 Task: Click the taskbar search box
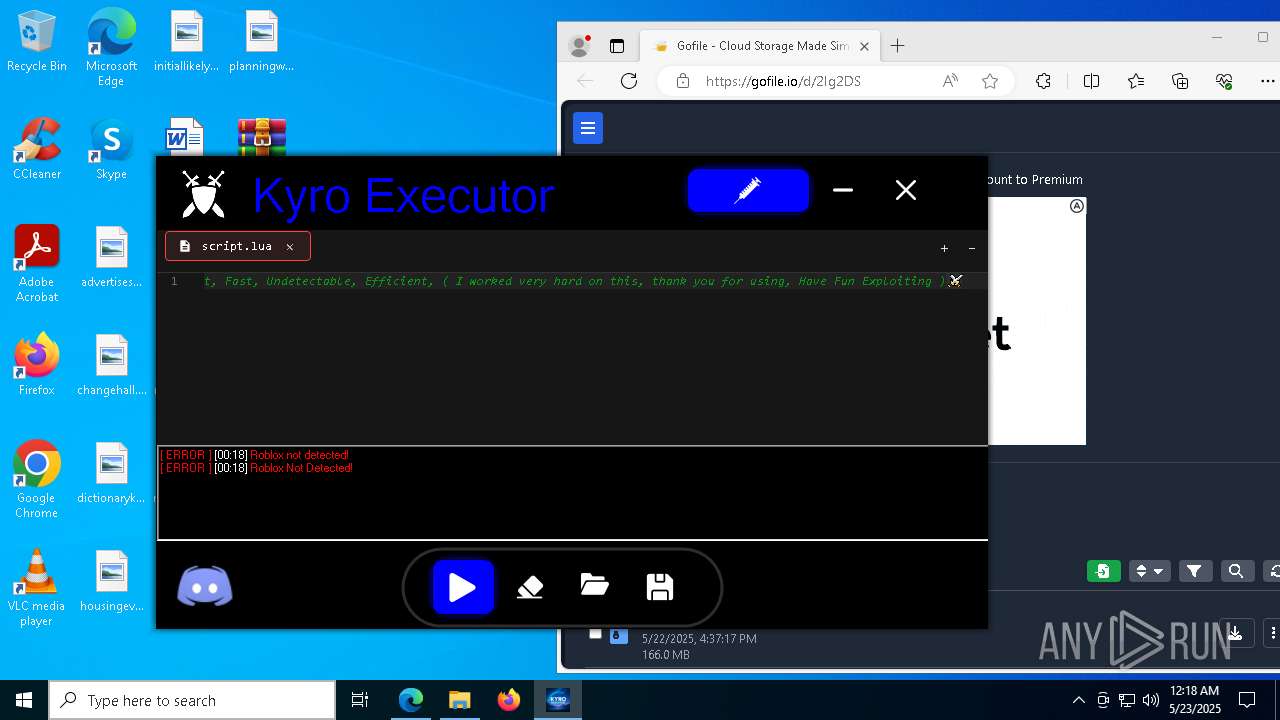pyautogui.click(x=192, y=700)
